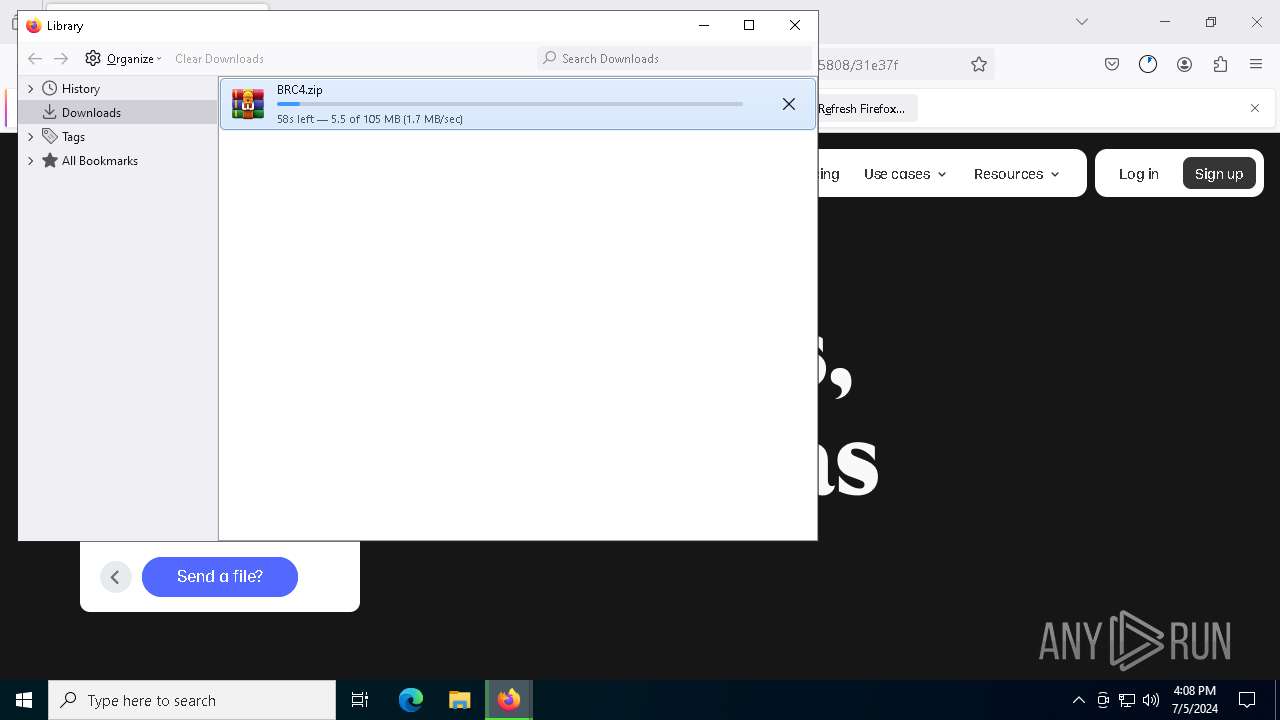
Task: Click the page URL in Firefox address bar
Action: click(x=858, y=65)
